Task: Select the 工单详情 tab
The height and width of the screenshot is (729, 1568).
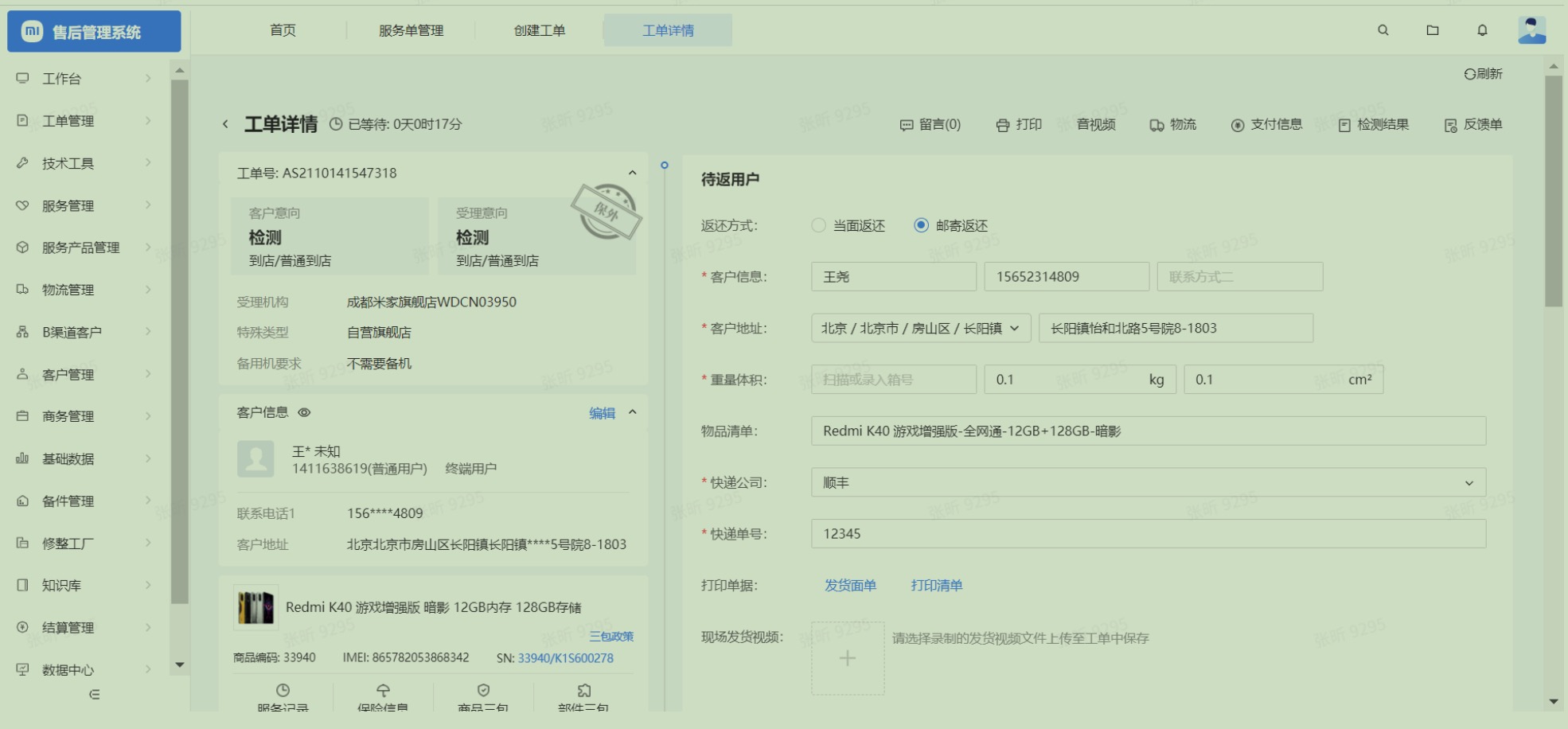Action: (x=669, y=30)
